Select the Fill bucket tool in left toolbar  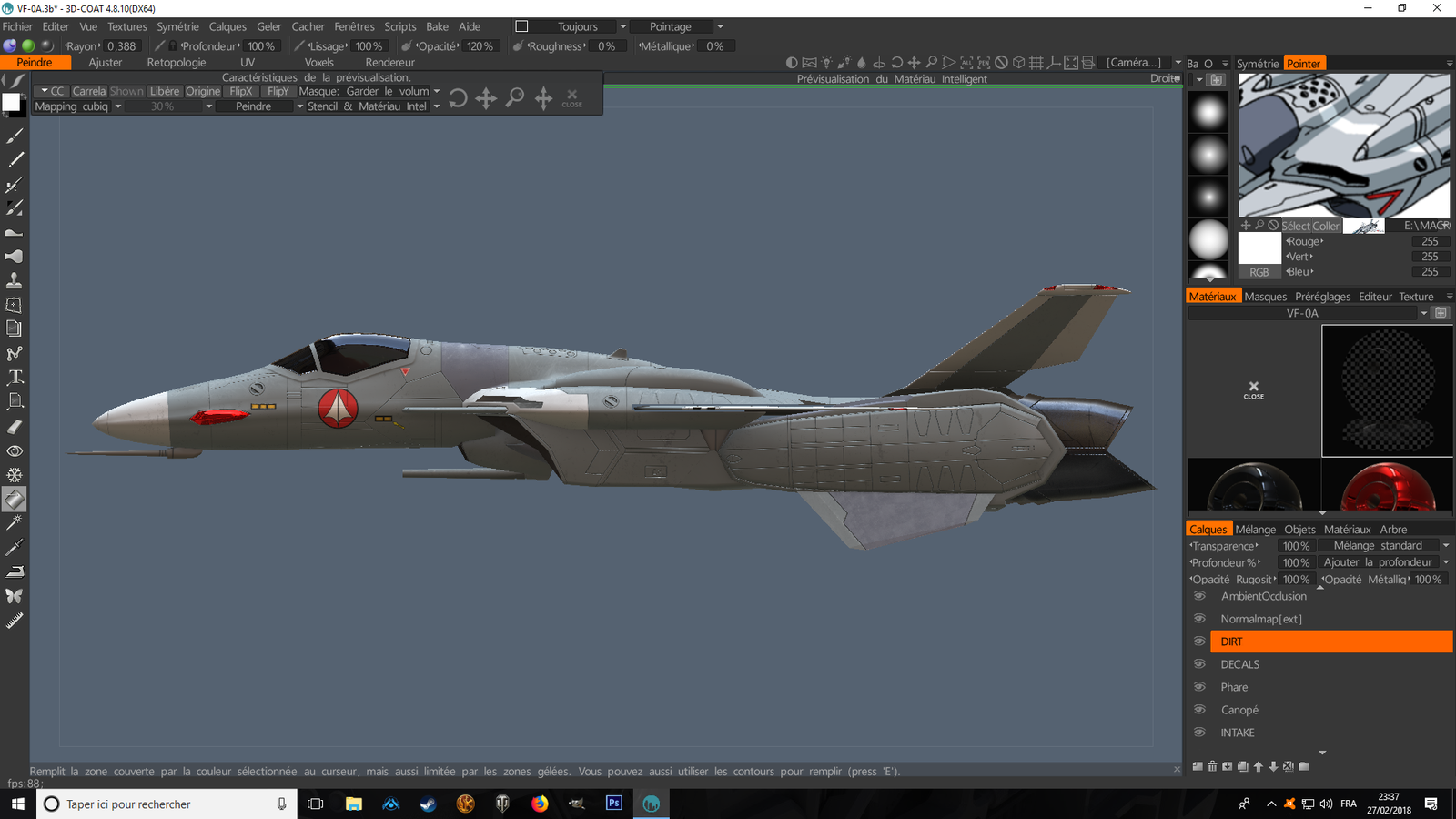point(15,499)
